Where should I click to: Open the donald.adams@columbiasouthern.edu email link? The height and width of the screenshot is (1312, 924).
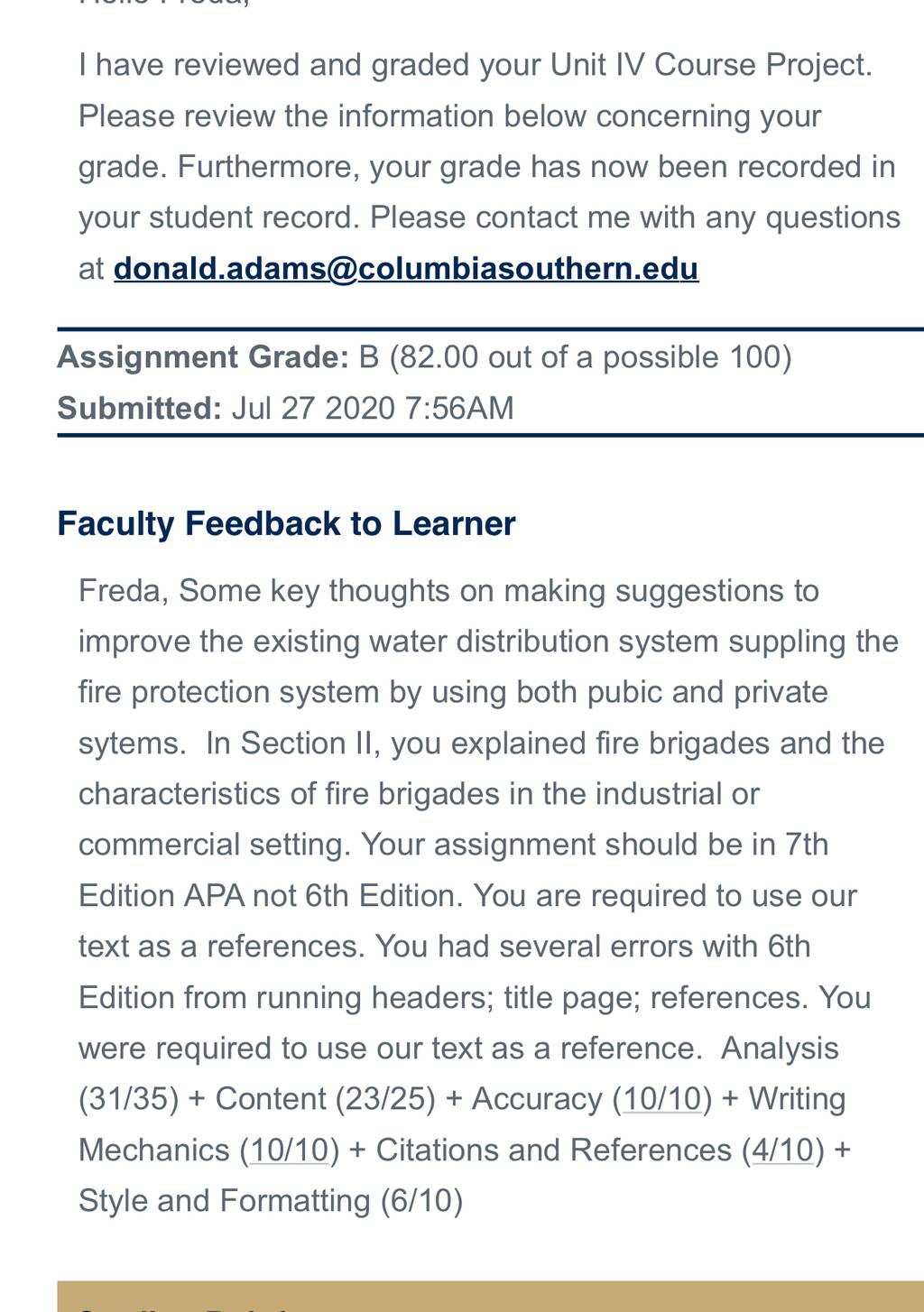coord(406,269)
